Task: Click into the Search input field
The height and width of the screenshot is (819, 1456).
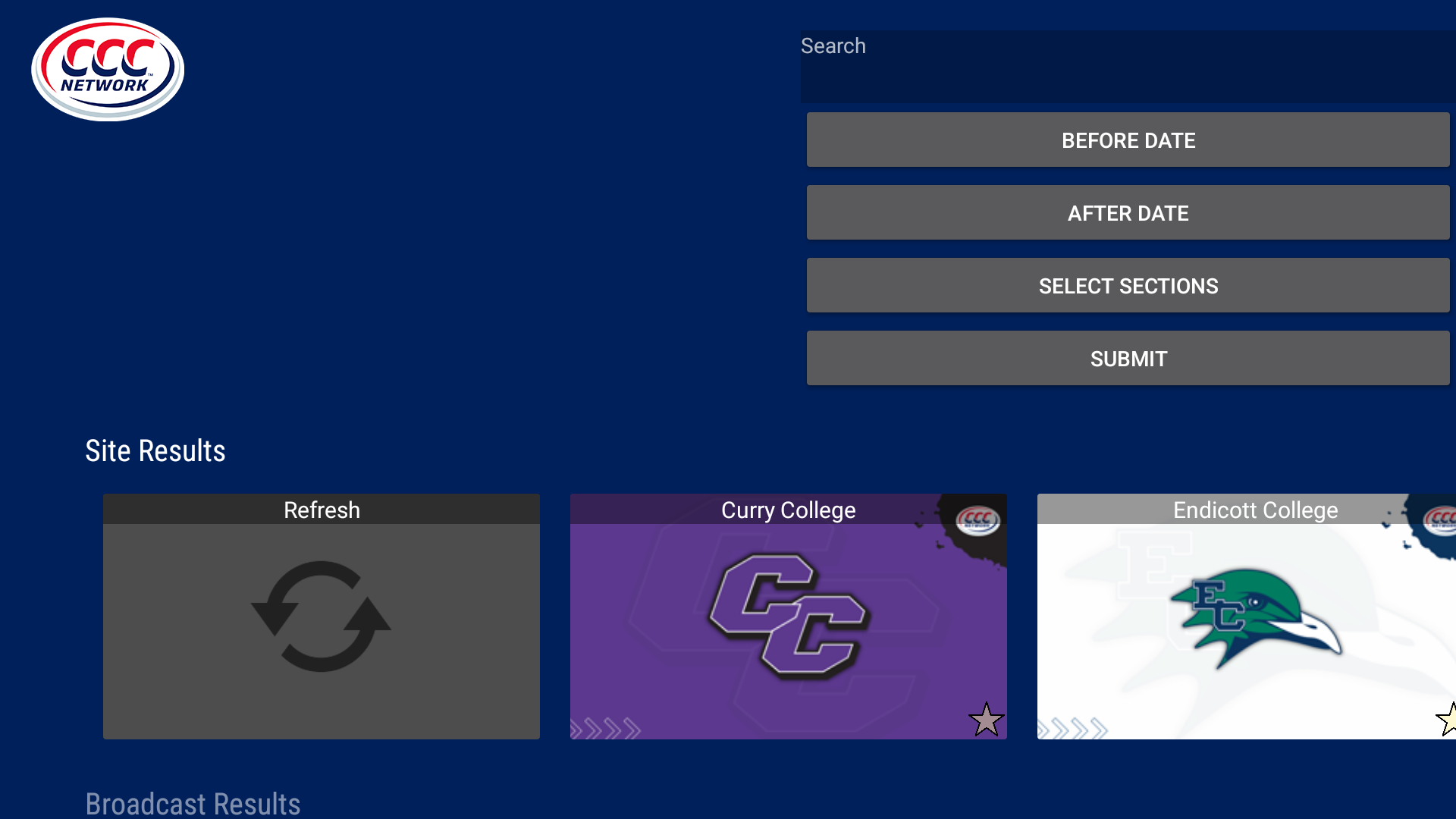Action: point(1128,67)
